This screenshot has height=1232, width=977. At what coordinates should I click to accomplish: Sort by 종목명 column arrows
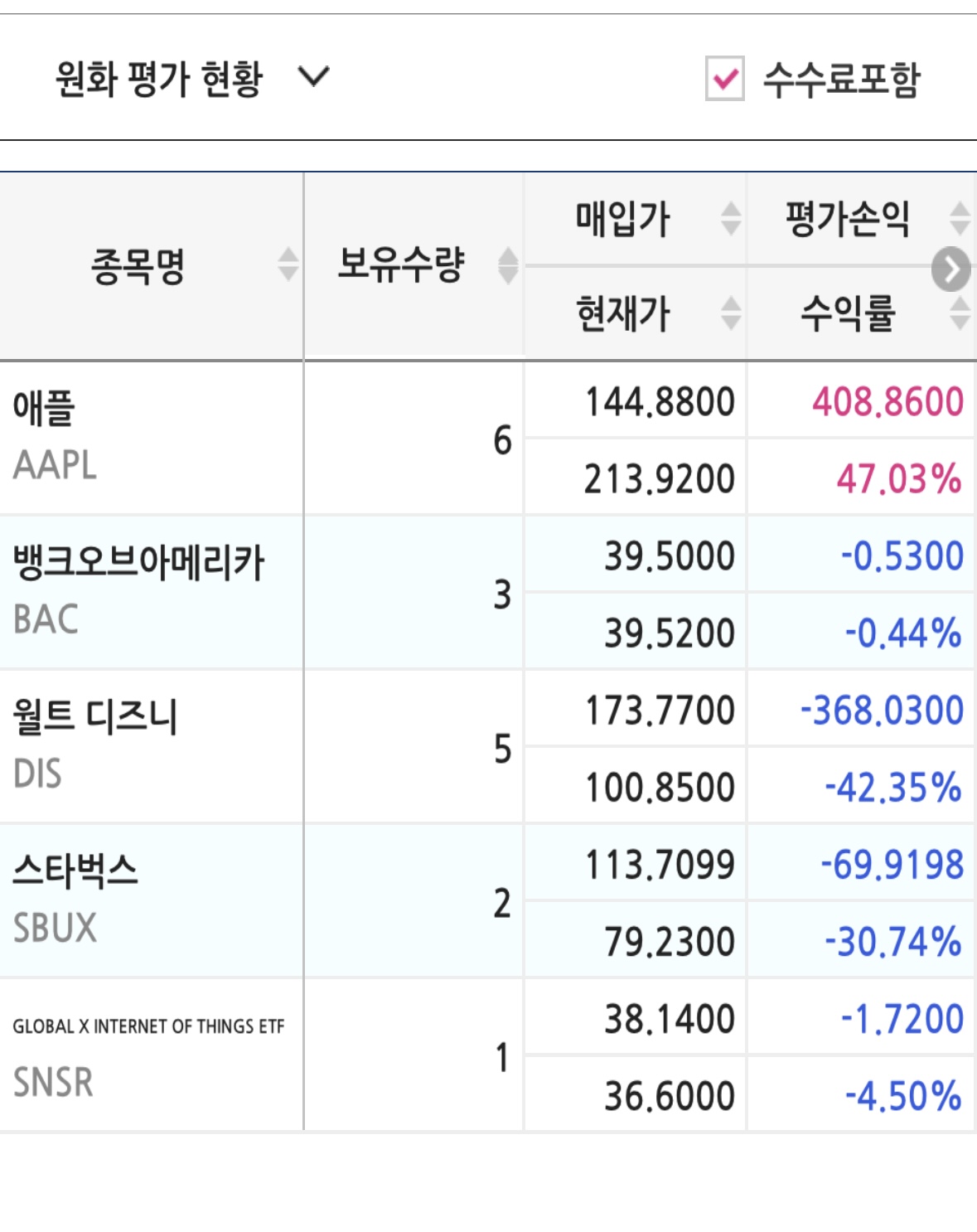288,265
